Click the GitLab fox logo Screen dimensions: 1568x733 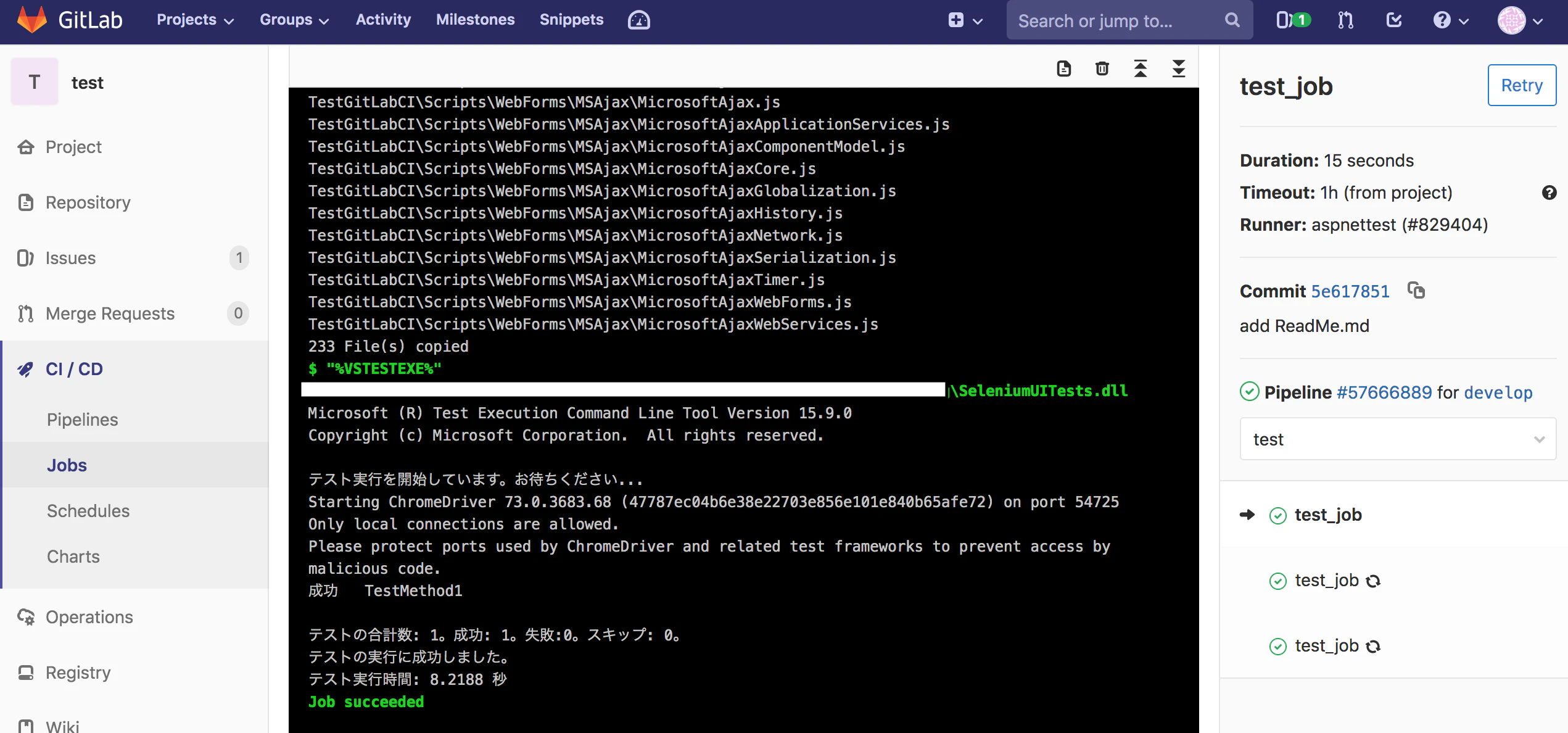point(32,20)
